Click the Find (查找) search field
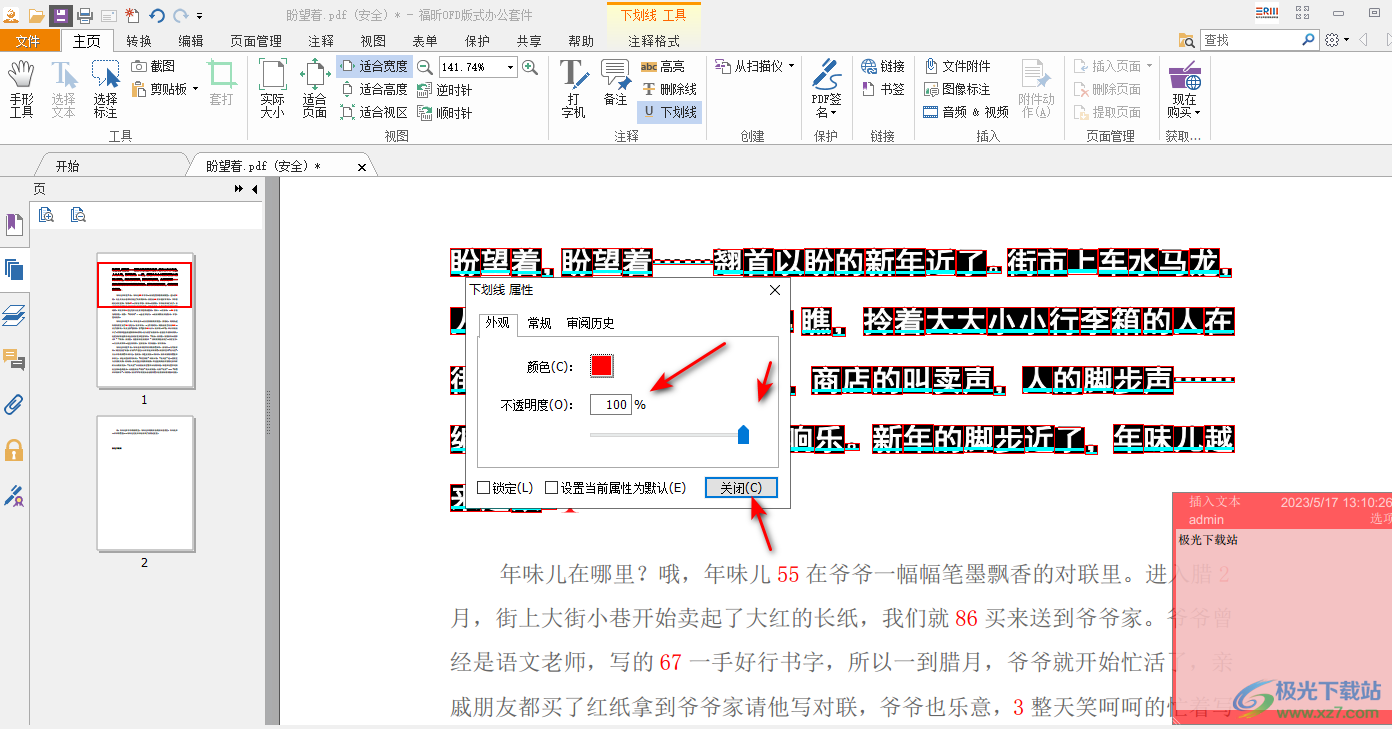 [x=1250, y=40]
